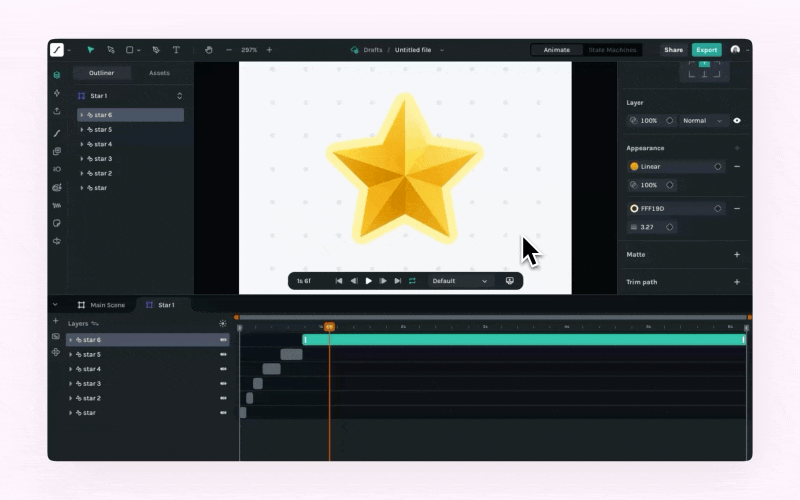Toggle keyframe diamond next to FFF19D stroke

coord(718,209)
